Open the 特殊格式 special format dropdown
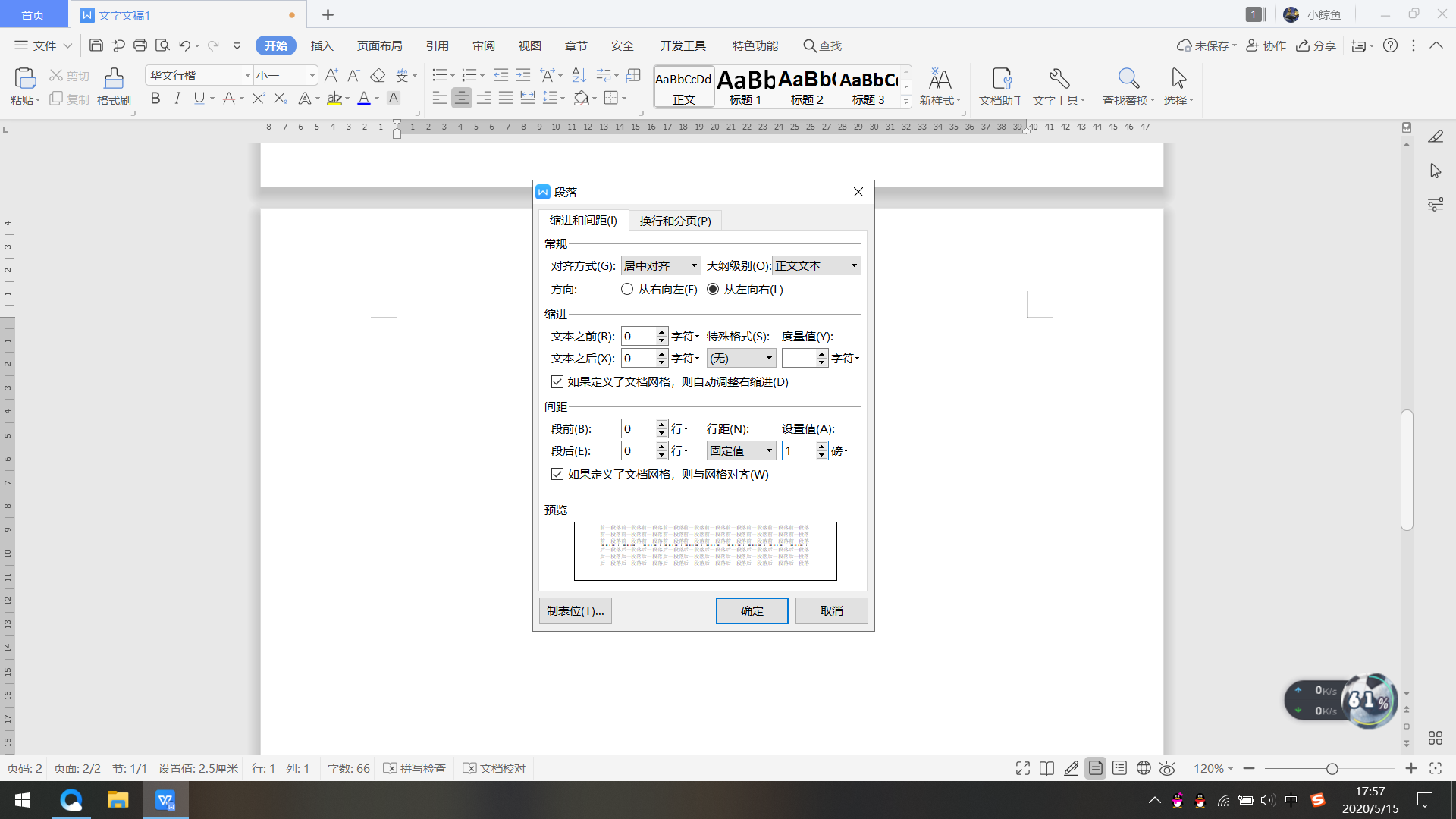 (x=741, y=358)
